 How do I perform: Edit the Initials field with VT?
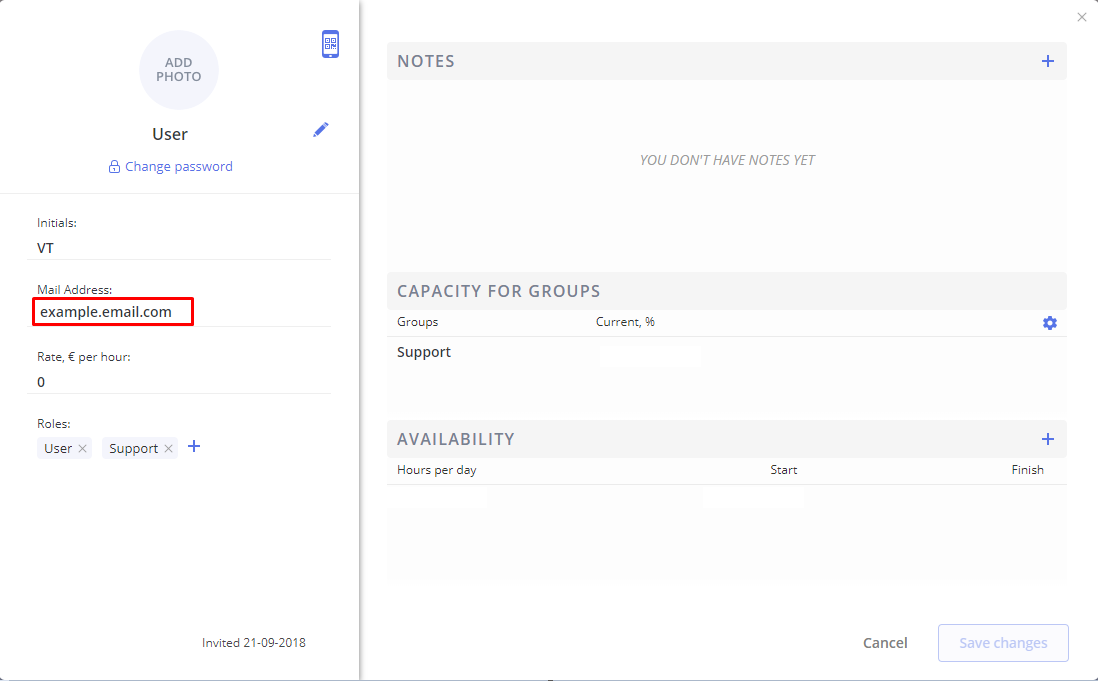(179, 248)
